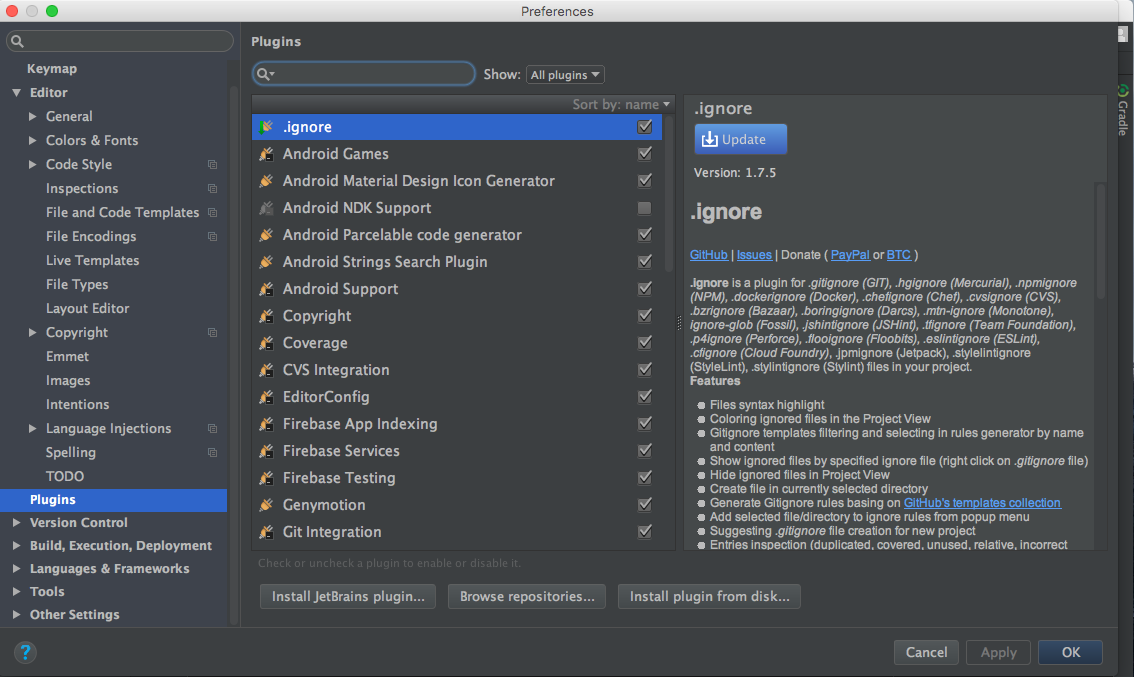Uncheck the Android Games plugin
Screen dimensions: 1134x677
644,153
